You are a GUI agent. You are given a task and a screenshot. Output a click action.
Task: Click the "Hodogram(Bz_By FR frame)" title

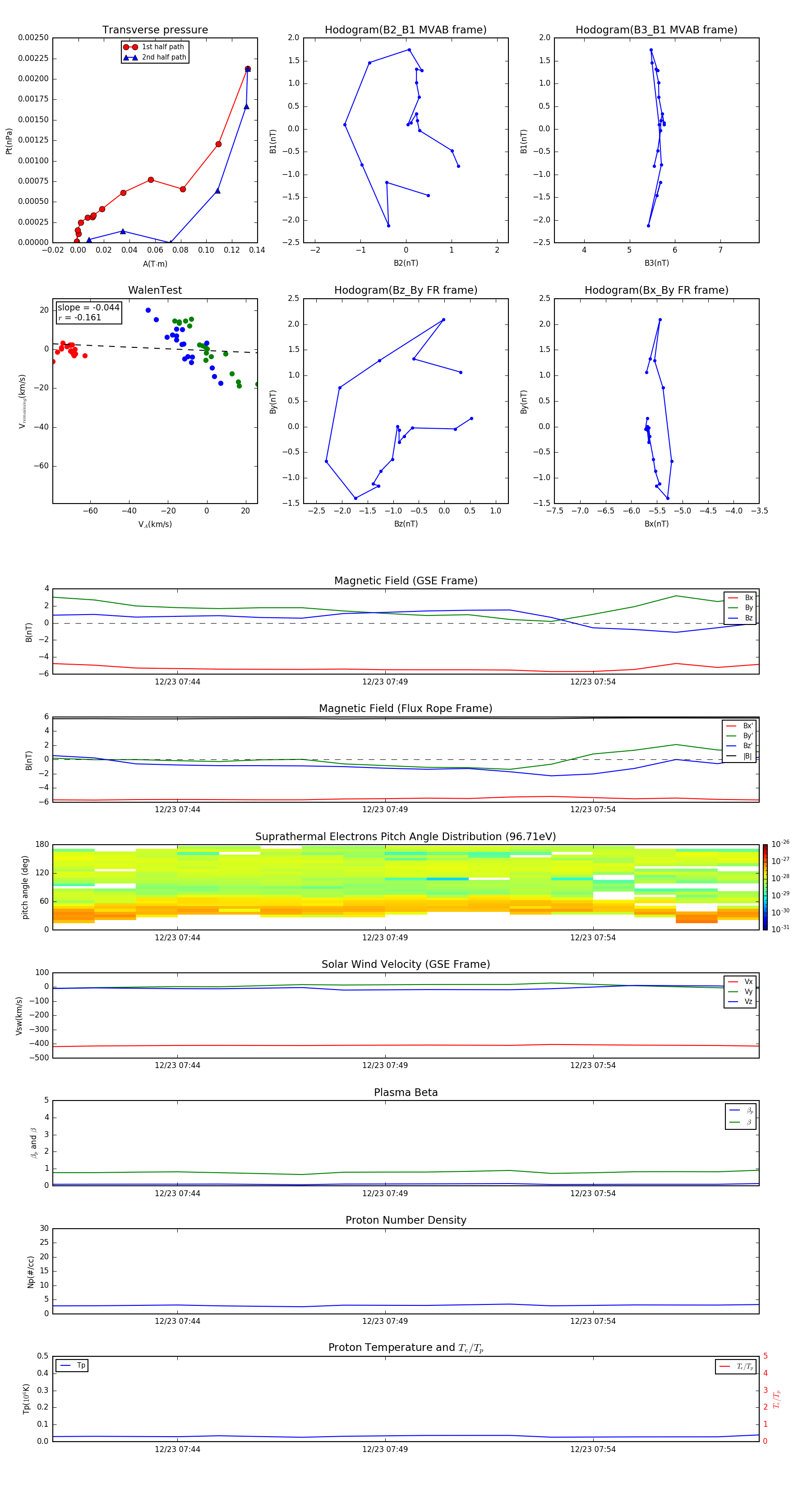tap(406, 290)
